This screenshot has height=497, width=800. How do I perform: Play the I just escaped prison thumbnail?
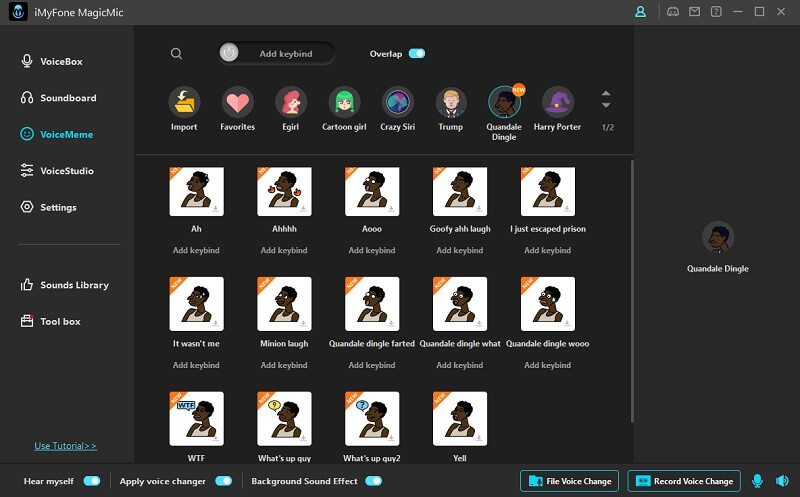(x=547, y=192)
